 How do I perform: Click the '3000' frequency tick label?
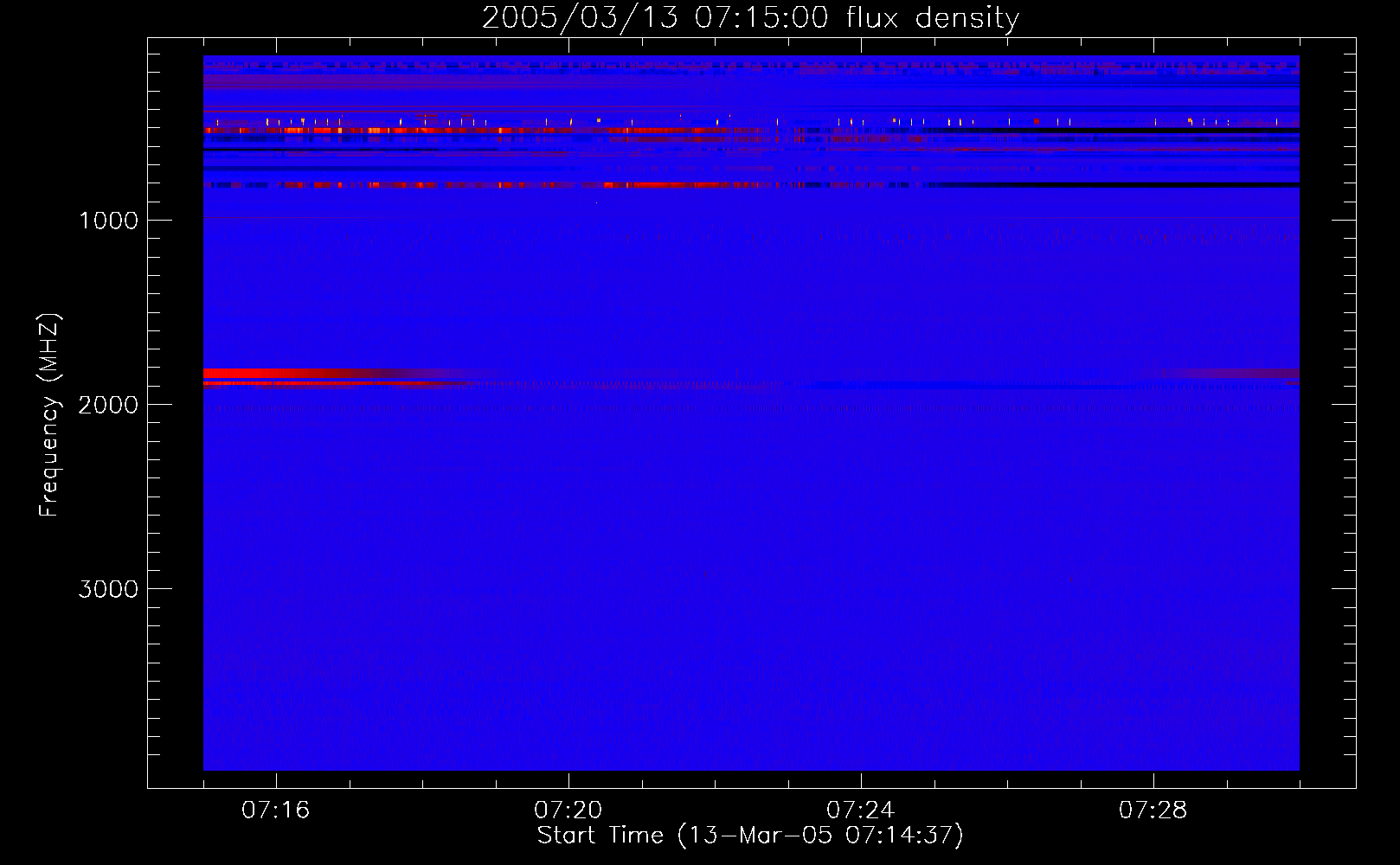point(108,589)
